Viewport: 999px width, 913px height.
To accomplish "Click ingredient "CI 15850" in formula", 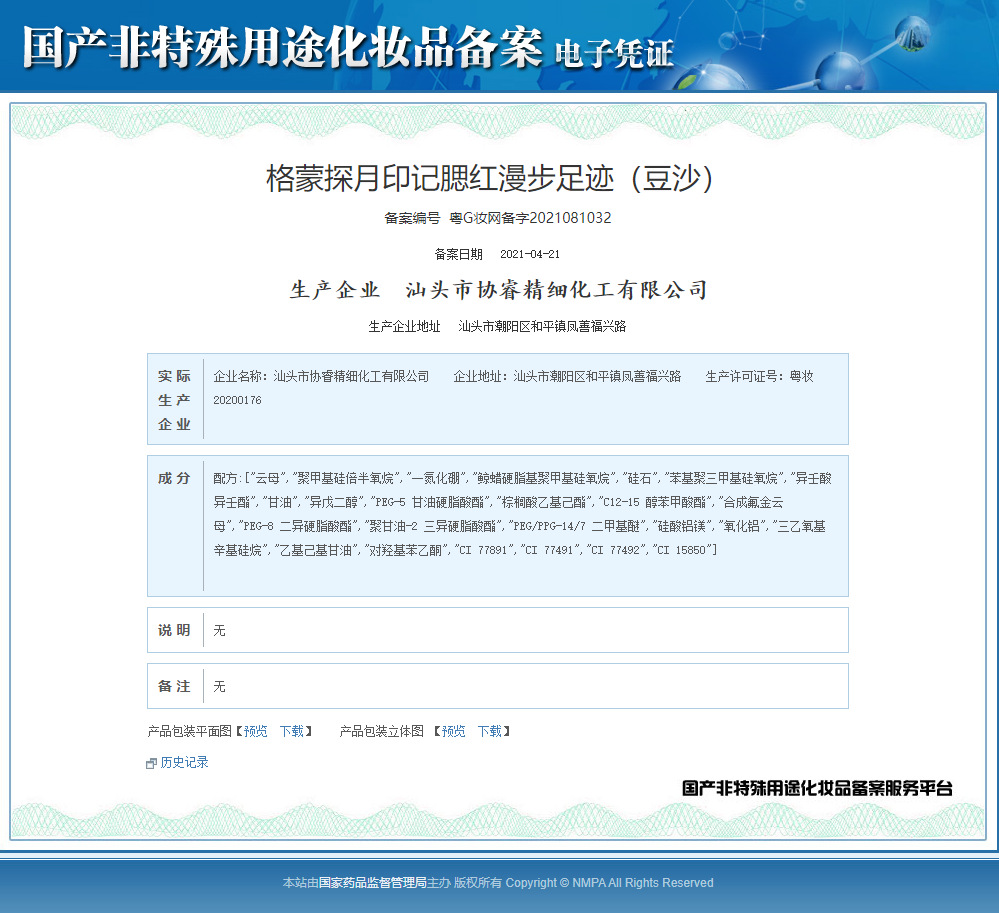I will tap(681, 550).
